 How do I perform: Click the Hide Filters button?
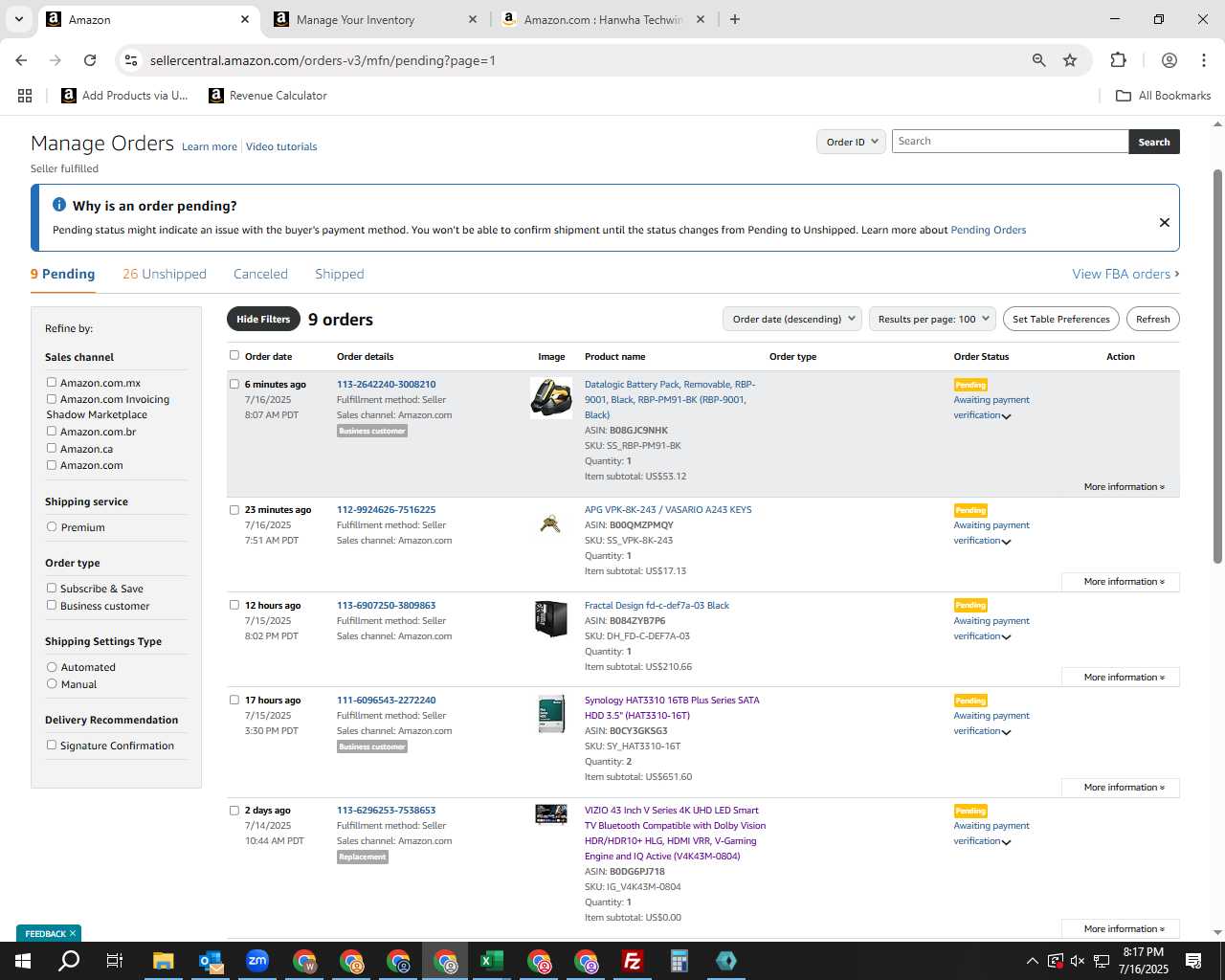[x=263, y=319]
